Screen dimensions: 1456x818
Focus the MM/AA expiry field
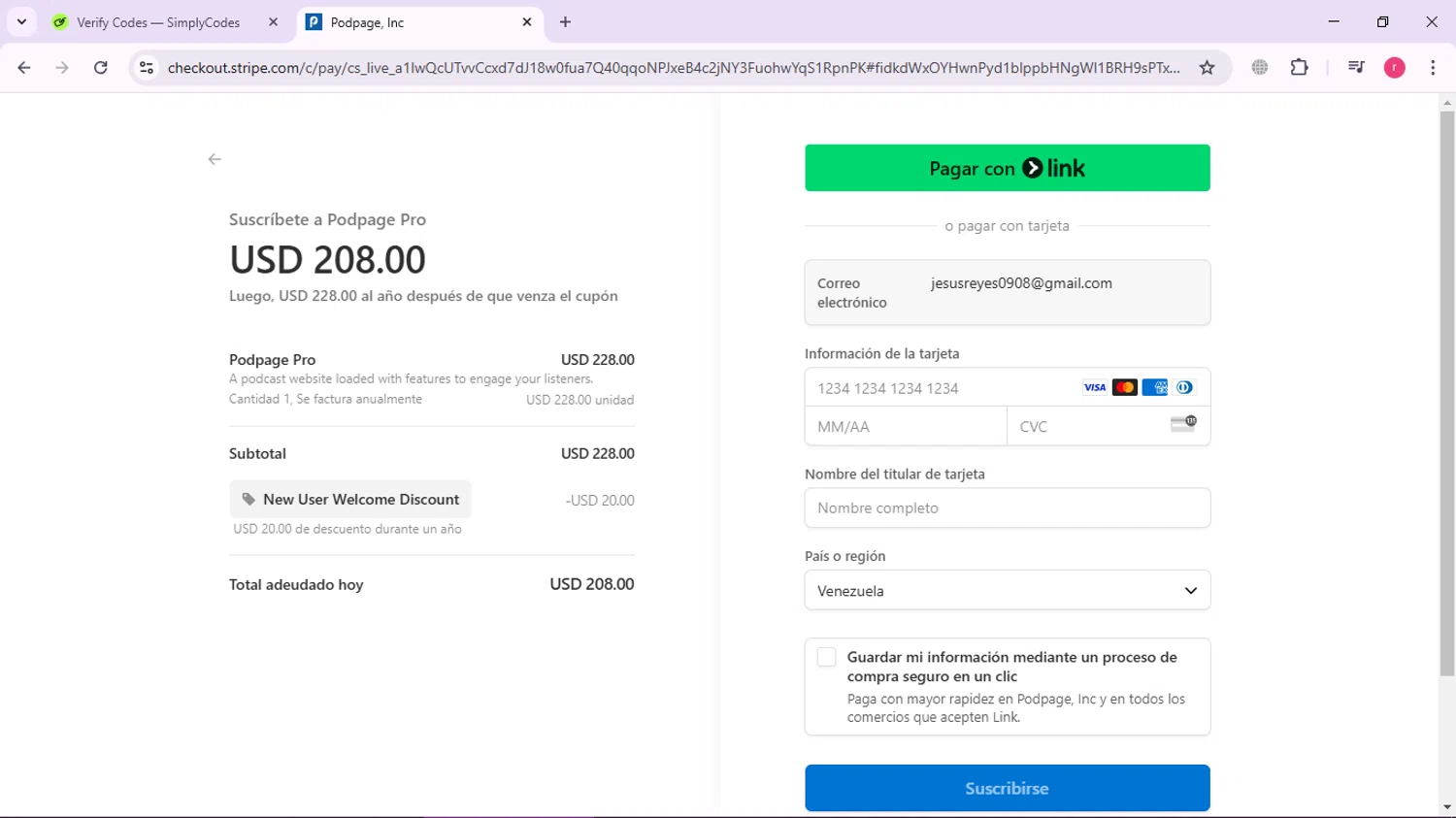click(x=906, y=426)
